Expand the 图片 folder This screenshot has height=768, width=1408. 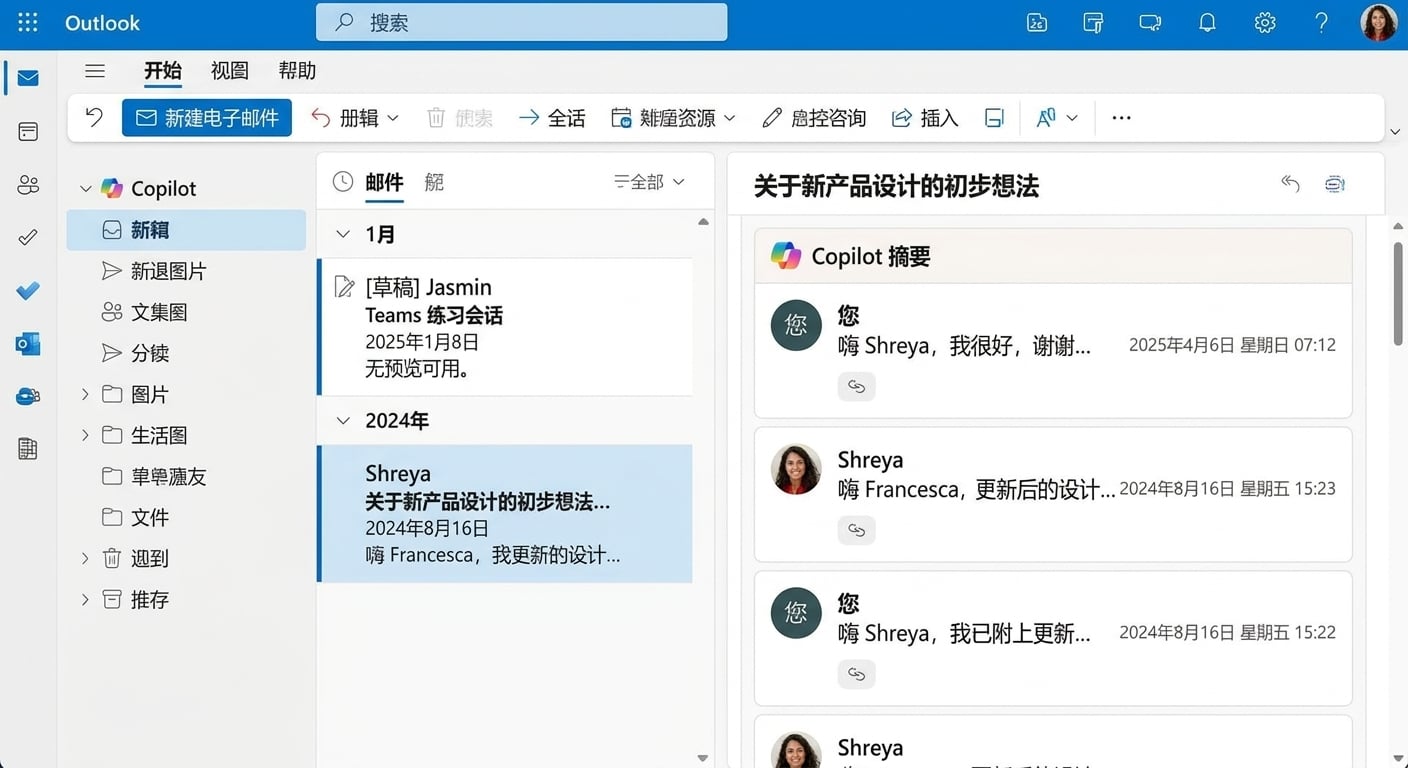tap(85, 395)
